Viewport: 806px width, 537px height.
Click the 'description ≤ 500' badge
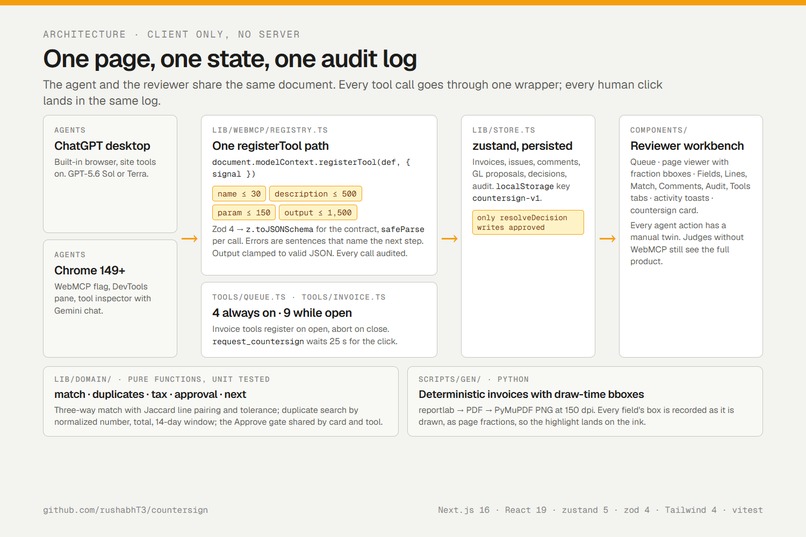tap(316, 194)
